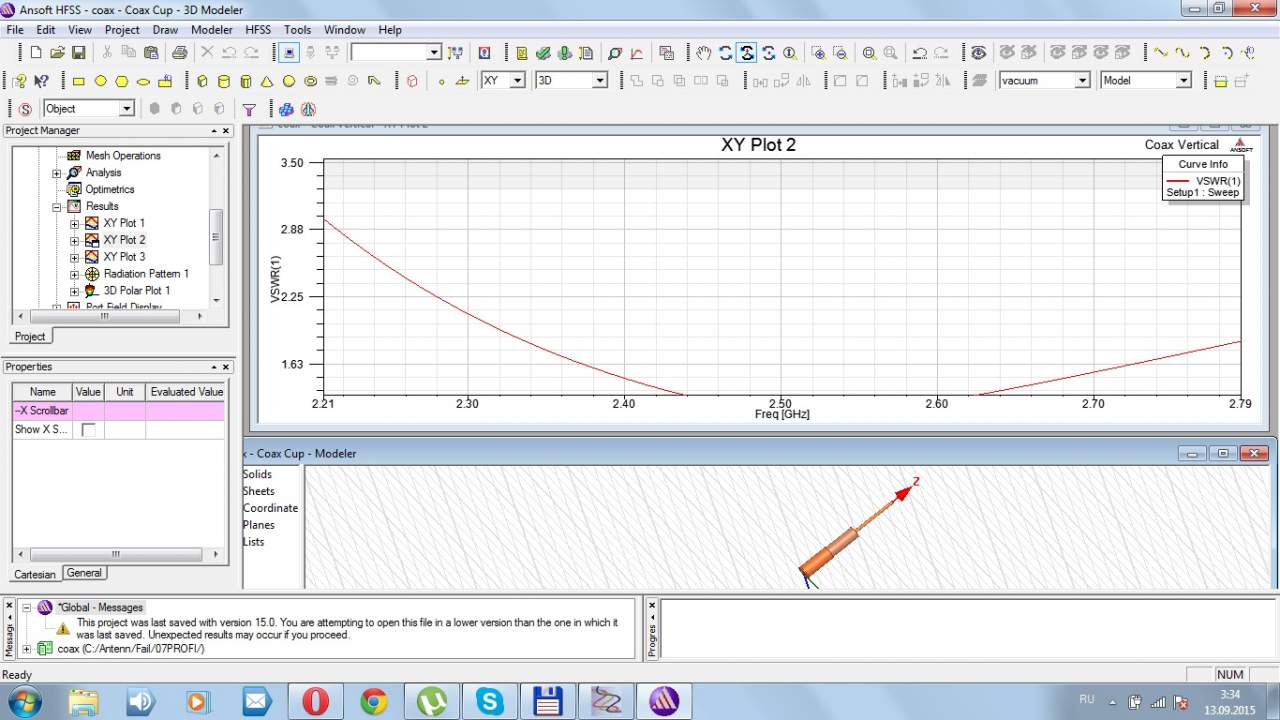This screenshot has height=720, width=1280.
Task: Select the Draw cone tool
Action: click(x=267, y=81)
